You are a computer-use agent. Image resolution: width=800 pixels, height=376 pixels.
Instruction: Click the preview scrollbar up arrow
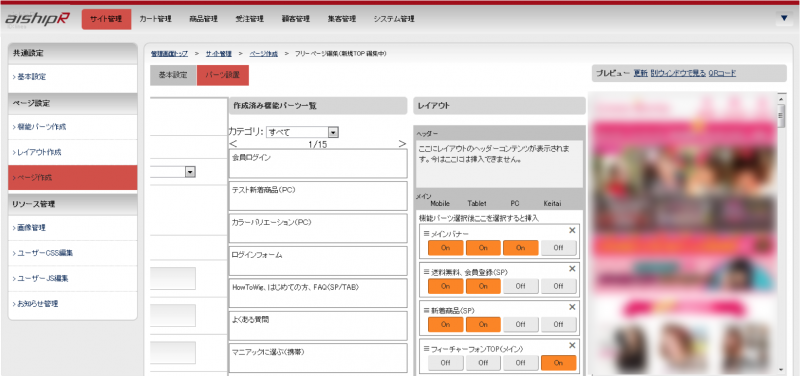781,98
